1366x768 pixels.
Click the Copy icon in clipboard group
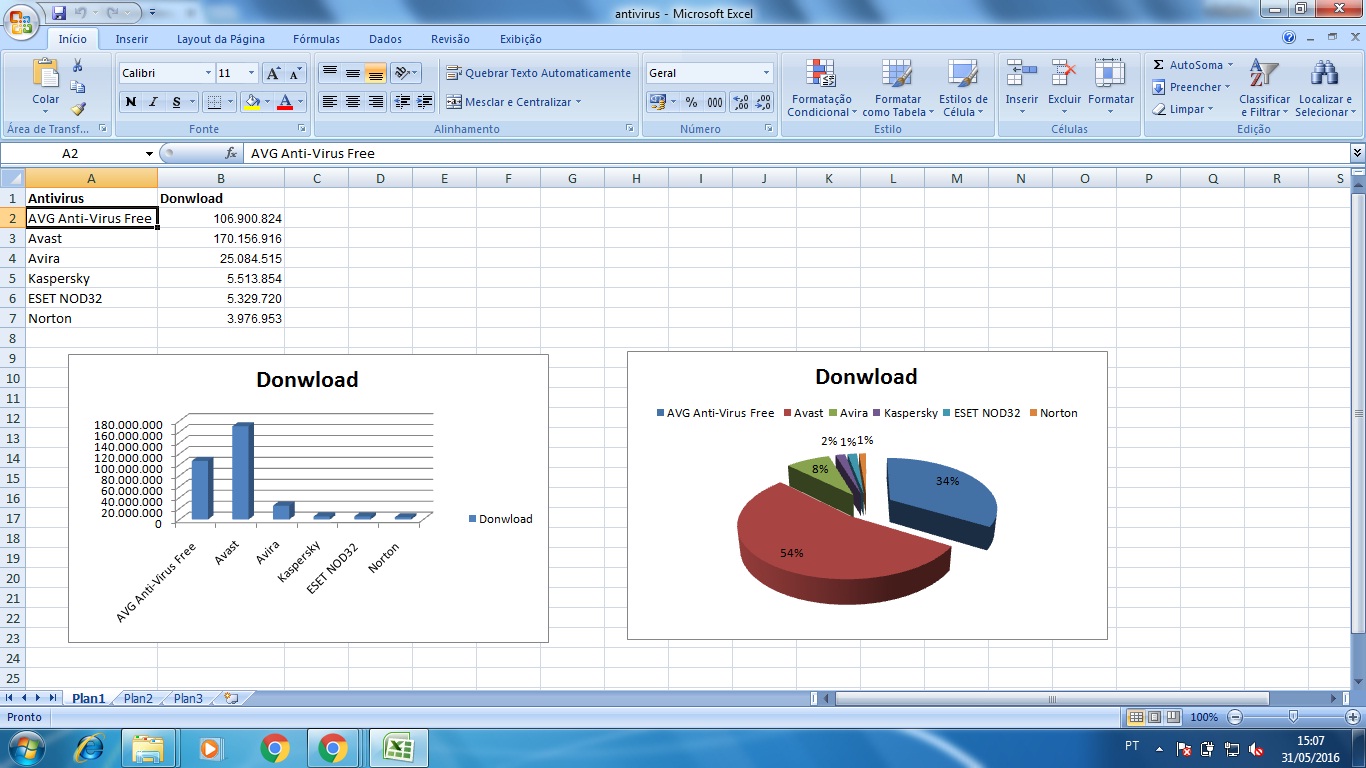coord(78,87)
